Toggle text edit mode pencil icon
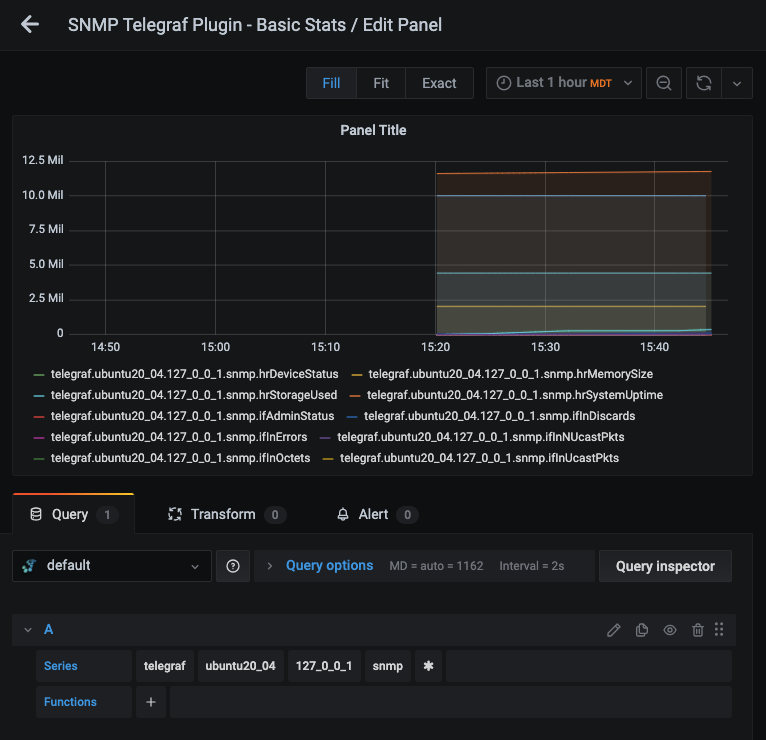Image resolution: width=766 pixels, height=740 pixels. [614, 630]
